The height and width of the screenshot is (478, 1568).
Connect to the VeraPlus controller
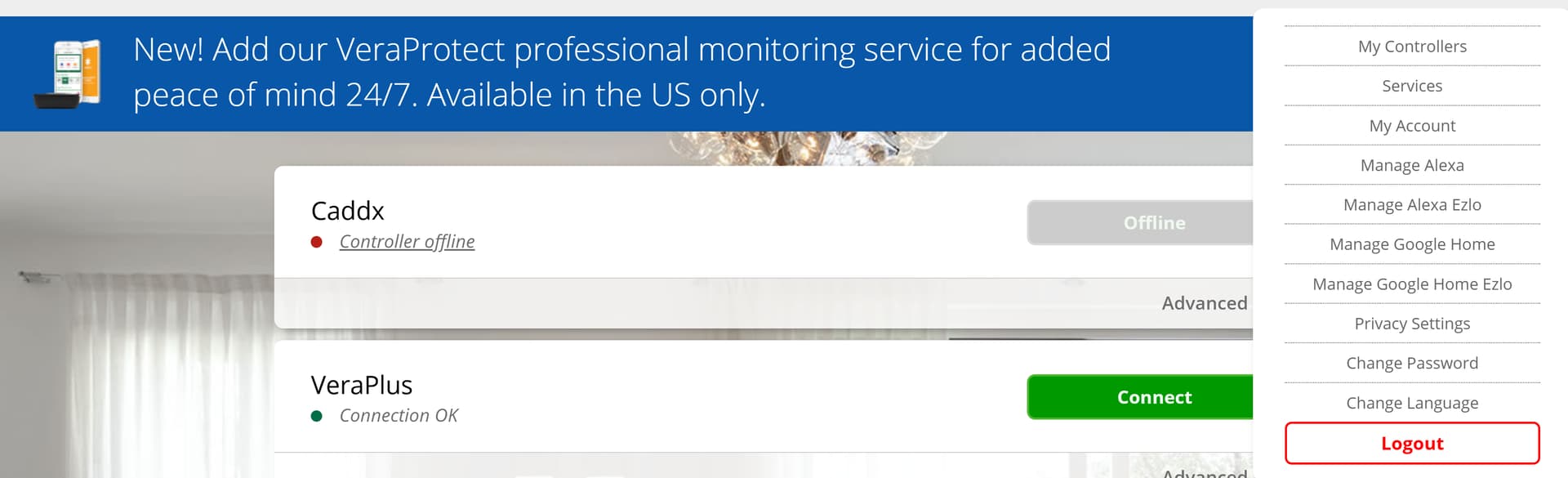[x=1153, y=397]
